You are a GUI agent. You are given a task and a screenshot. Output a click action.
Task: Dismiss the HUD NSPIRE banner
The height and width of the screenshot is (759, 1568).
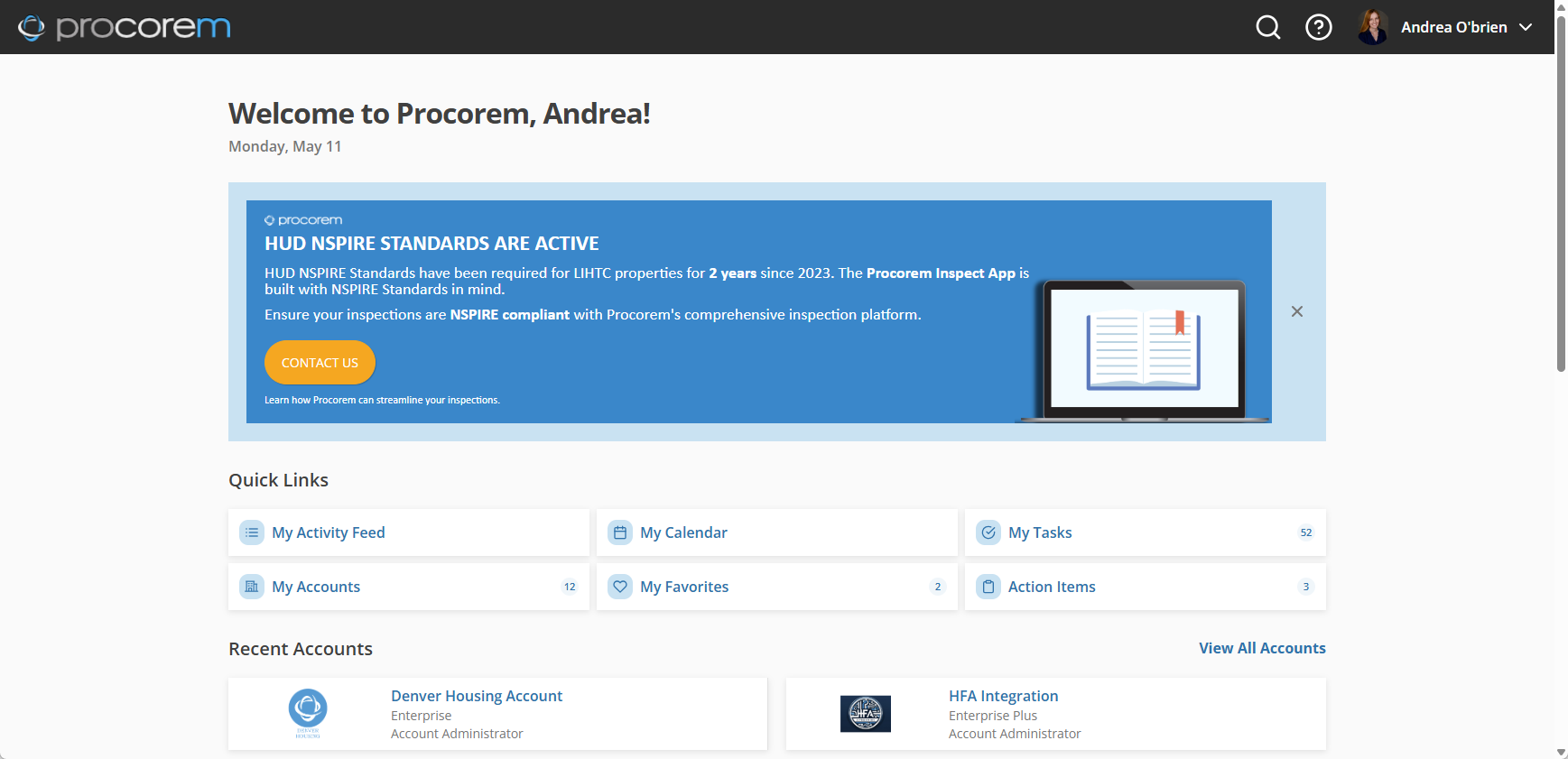pyautogui.click(x=1297, y=311)
